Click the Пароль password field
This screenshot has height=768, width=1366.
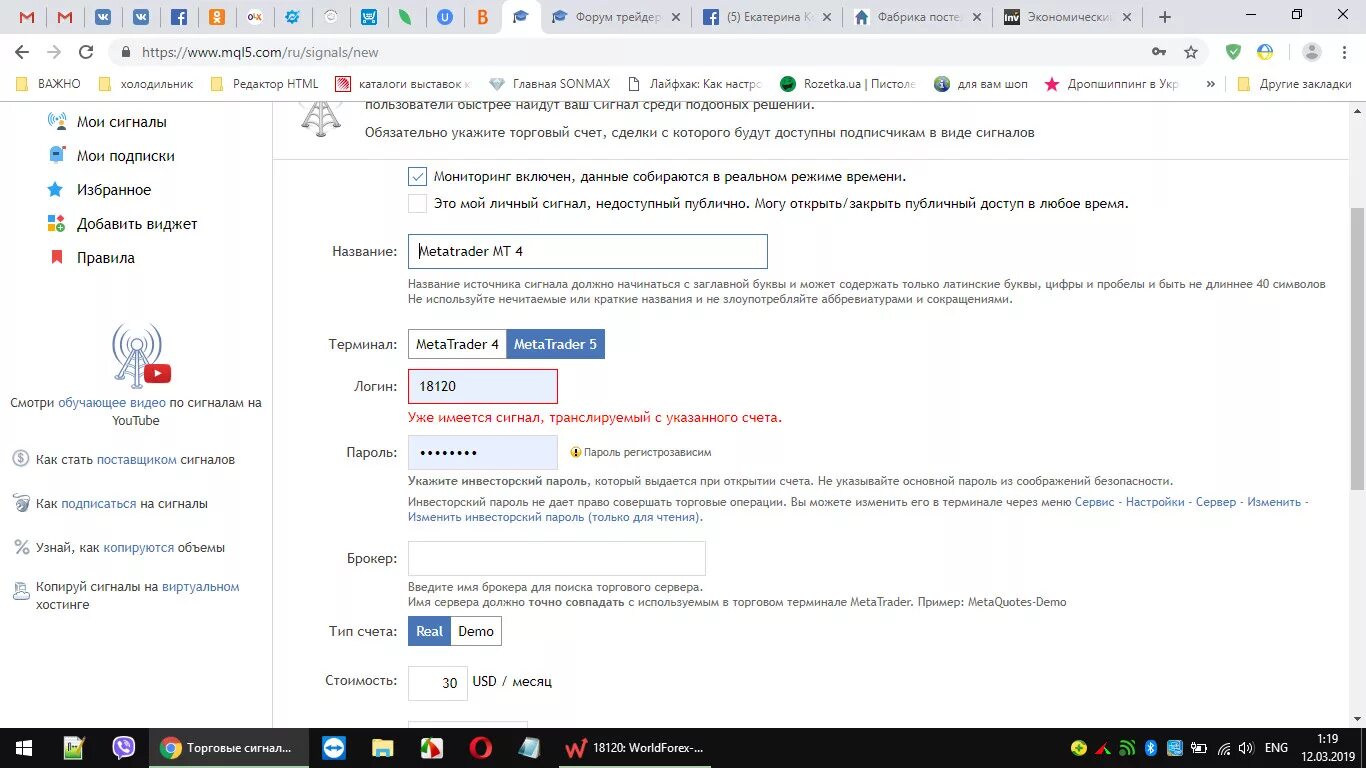point(483,452)
